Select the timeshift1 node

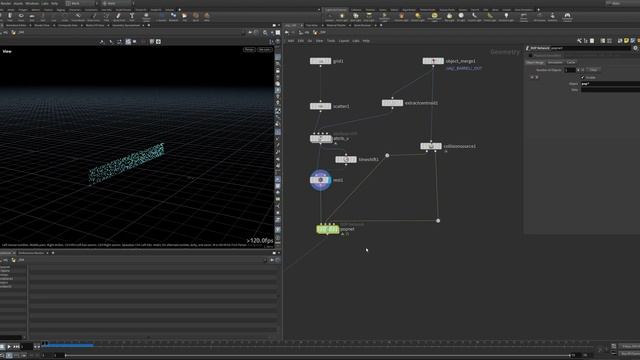point(346,159)
